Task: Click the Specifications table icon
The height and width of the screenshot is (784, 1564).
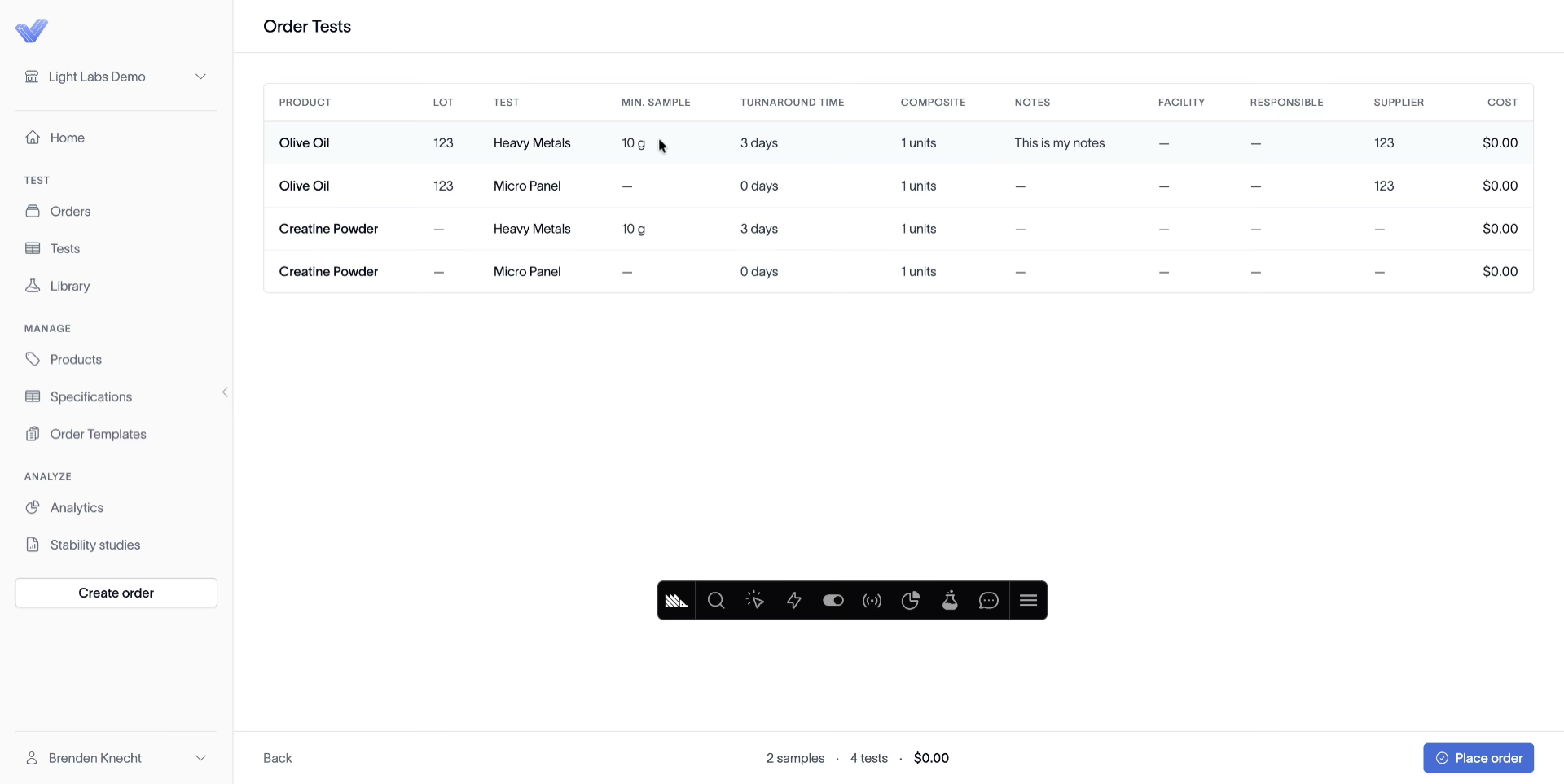Action: [x=33, y=396]
